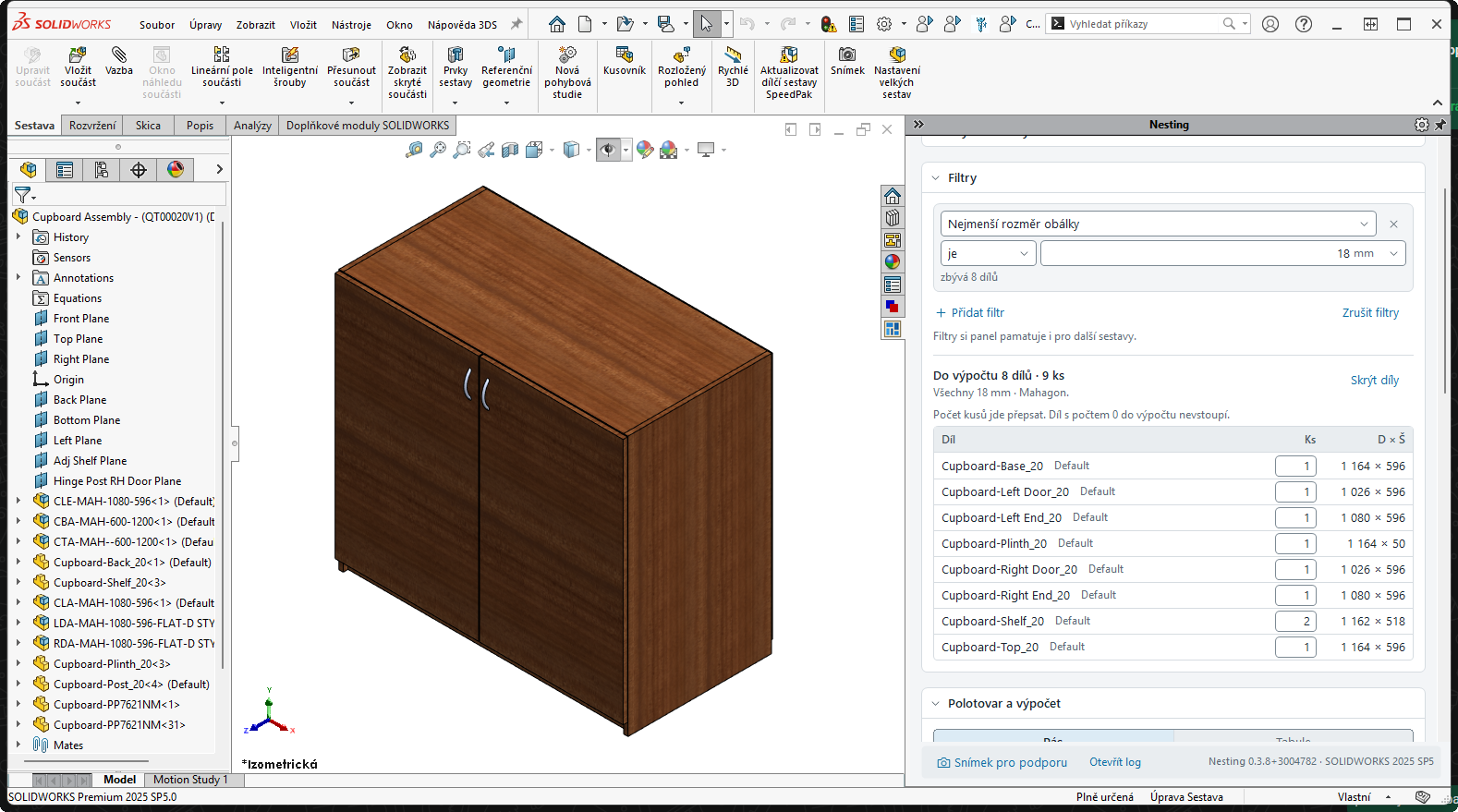Open the DimXpertManager crosshair tab
The height and width of the screenshot is (812, 1458).
[139, 170]
